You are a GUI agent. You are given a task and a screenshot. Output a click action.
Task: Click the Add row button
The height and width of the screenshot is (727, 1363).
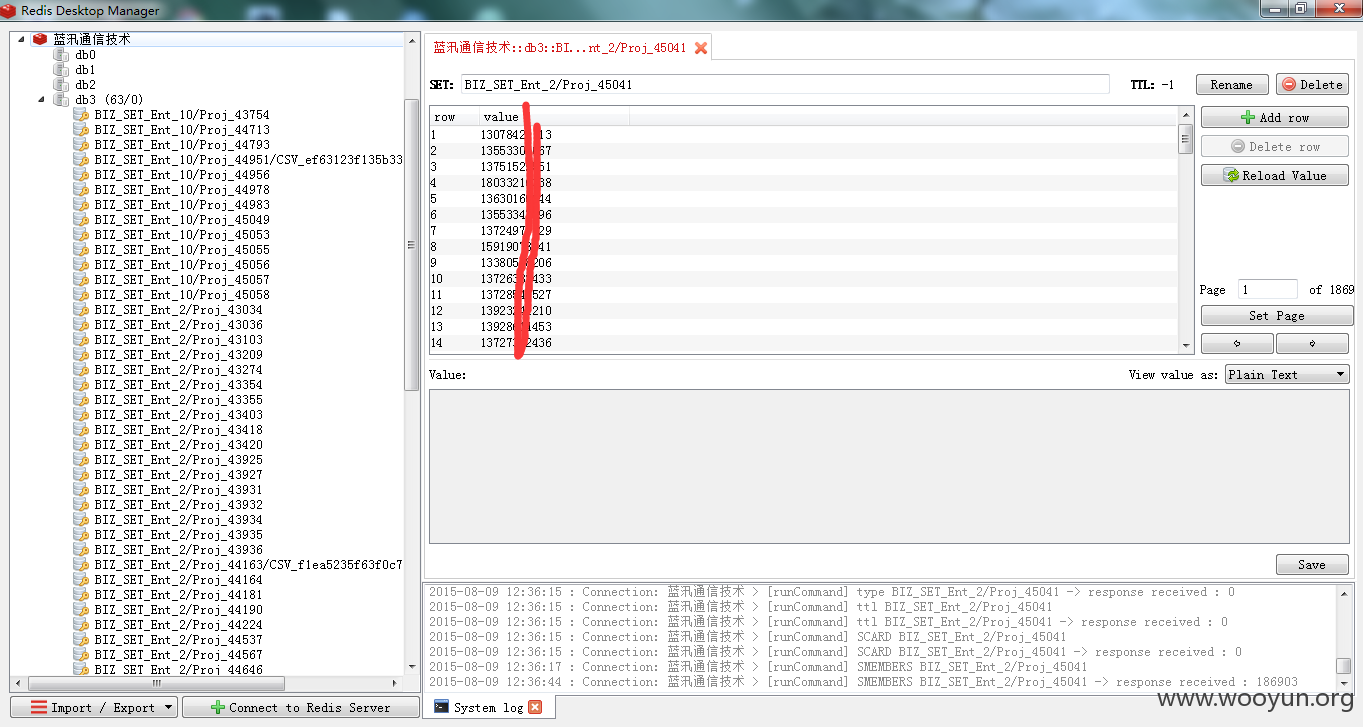click(x=1275, y=117)
